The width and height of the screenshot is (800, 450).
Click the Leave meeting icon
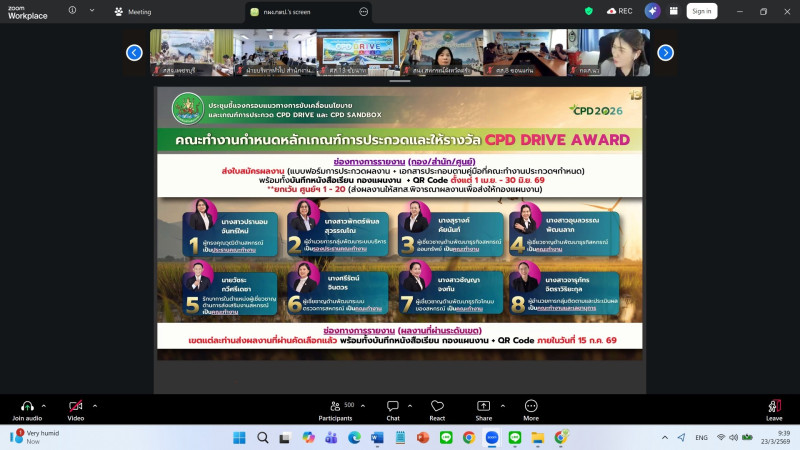(773, 406)
